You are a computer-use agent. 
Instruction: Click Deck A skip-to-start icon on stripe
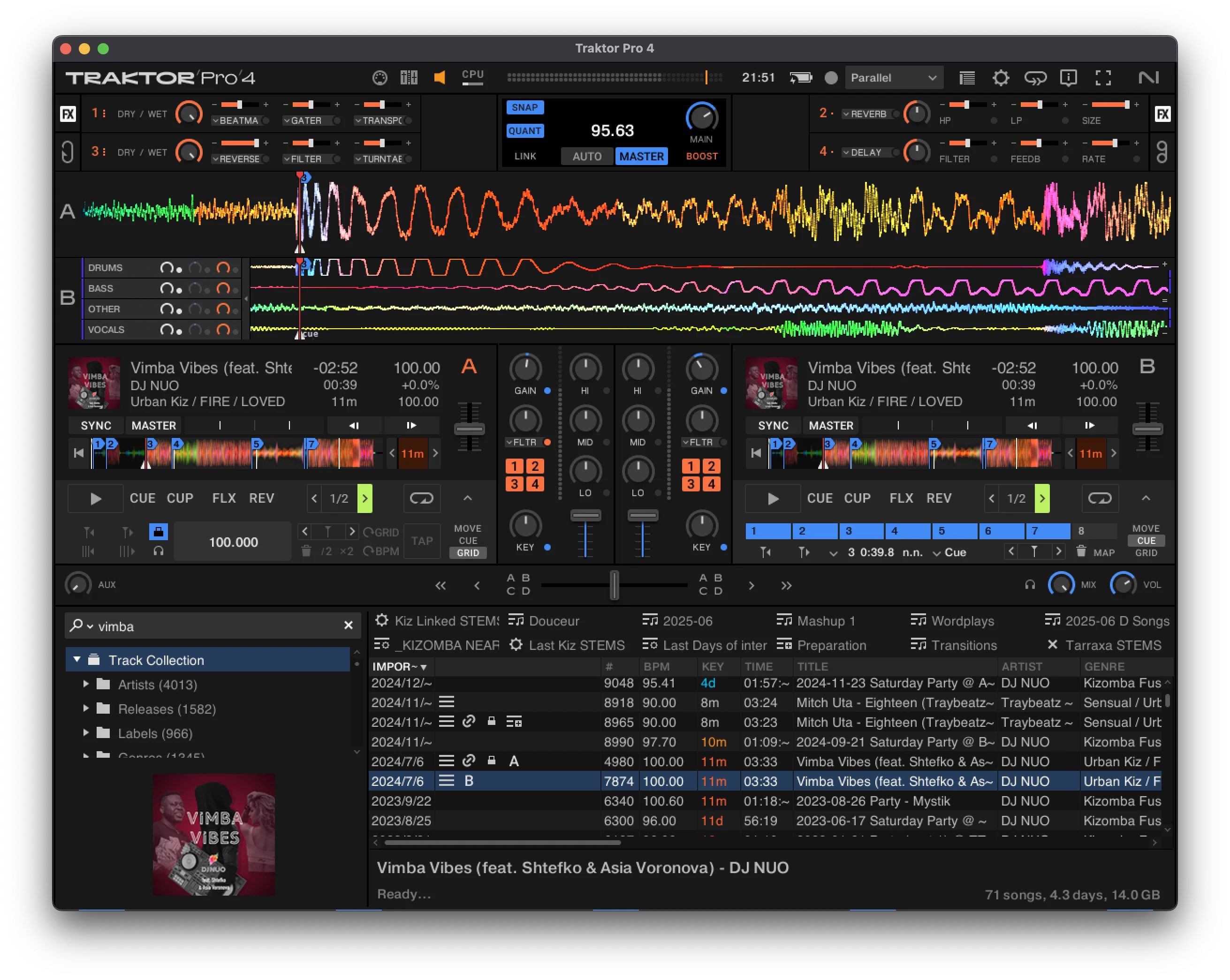click(x=79, y=453)
